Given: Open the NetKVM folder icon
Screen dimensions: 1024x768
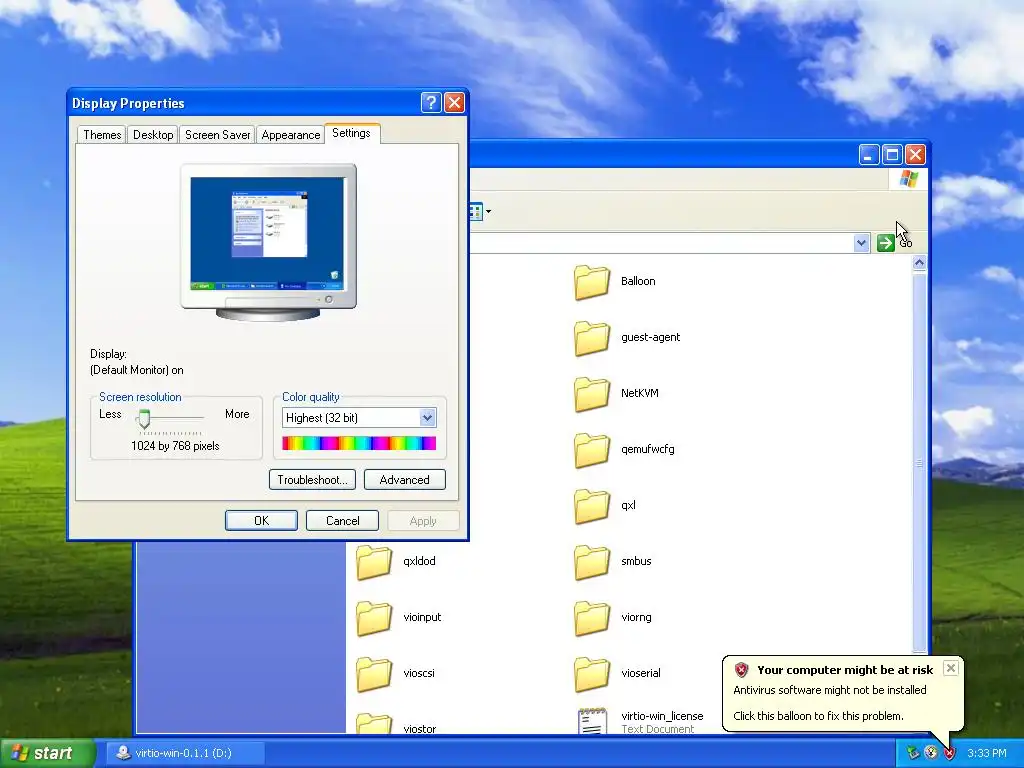Looking at the screenshot, I should point(592,394).
